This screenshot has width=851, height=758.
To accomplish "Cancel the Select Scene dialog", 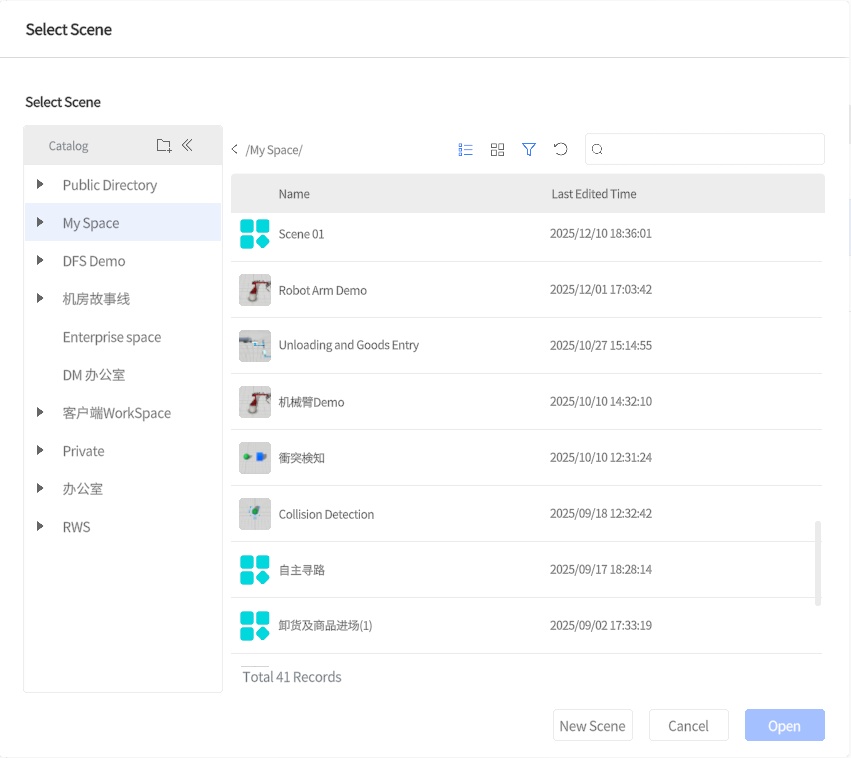I will point(688,725).
